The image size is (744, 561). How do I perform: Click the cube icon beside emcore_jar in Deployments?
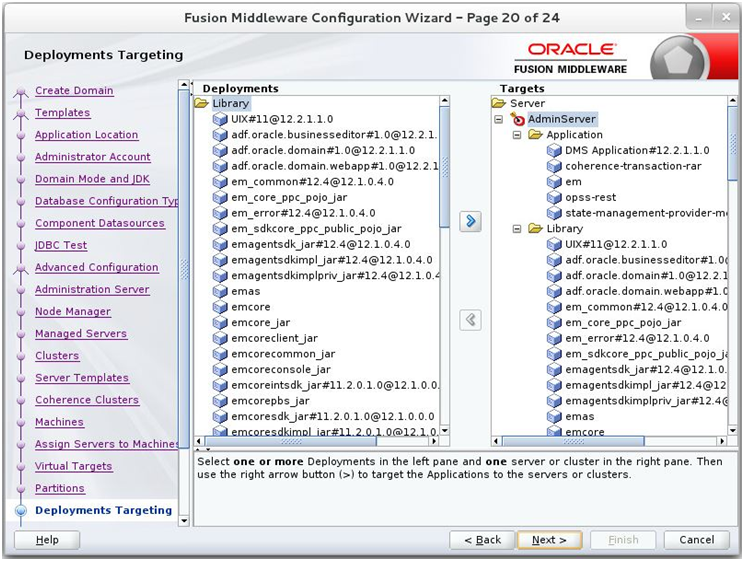click(x=220, y=323)
